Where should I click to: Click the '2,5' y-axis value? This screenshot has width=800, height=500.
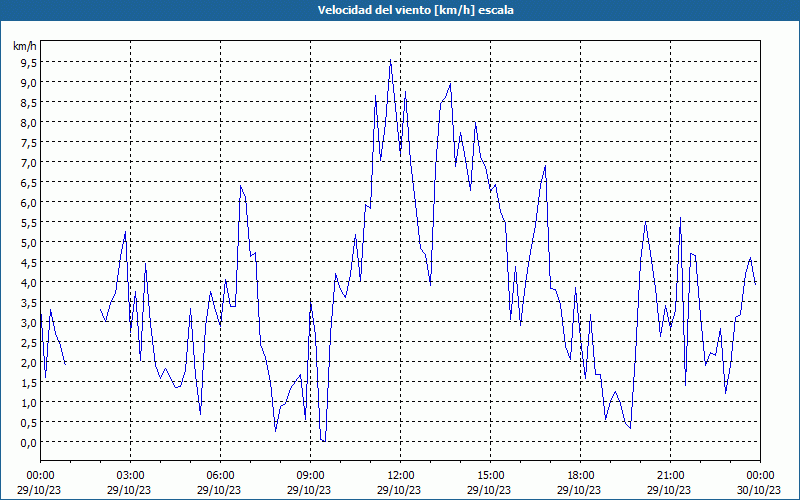point(29,342)
